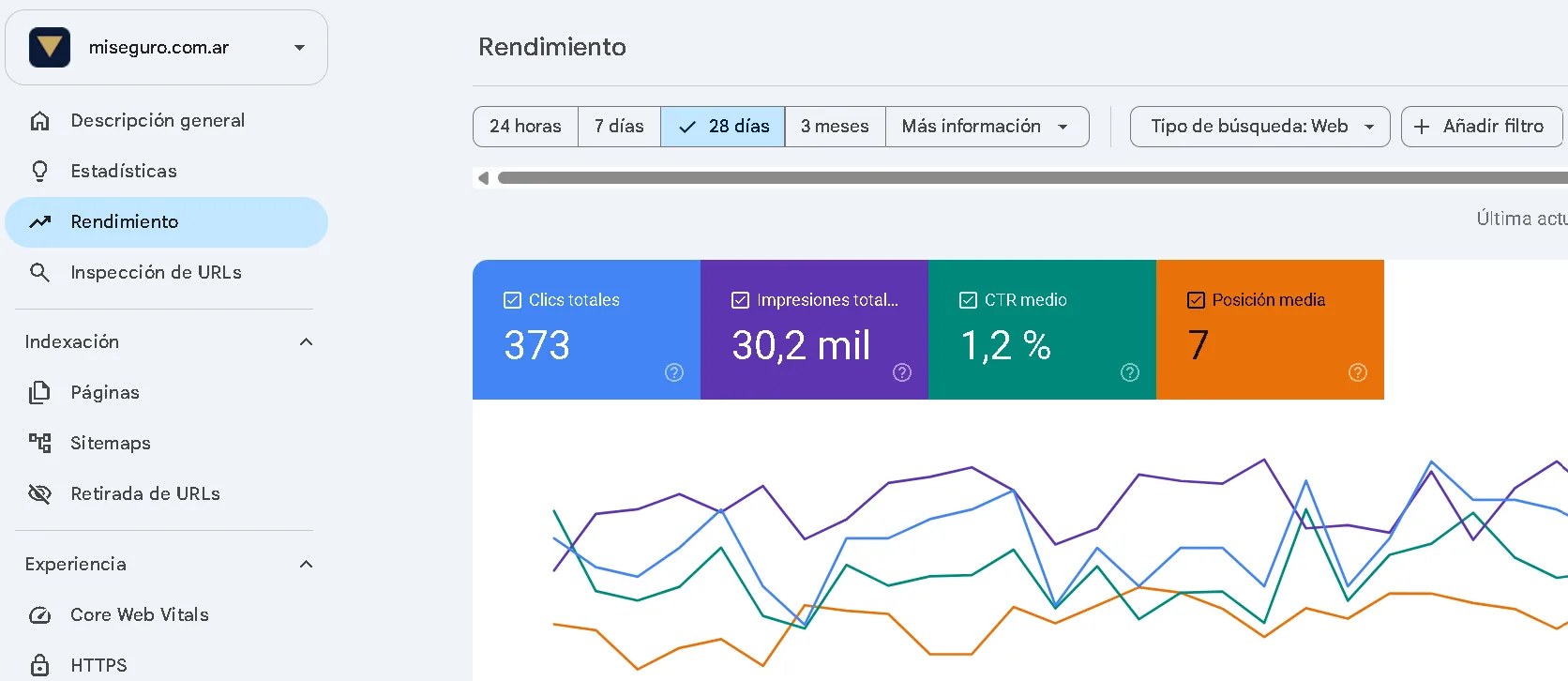The image size is (1568, 681).
Task: Click the pages icon beside Páginas
Action: [39, 393]
